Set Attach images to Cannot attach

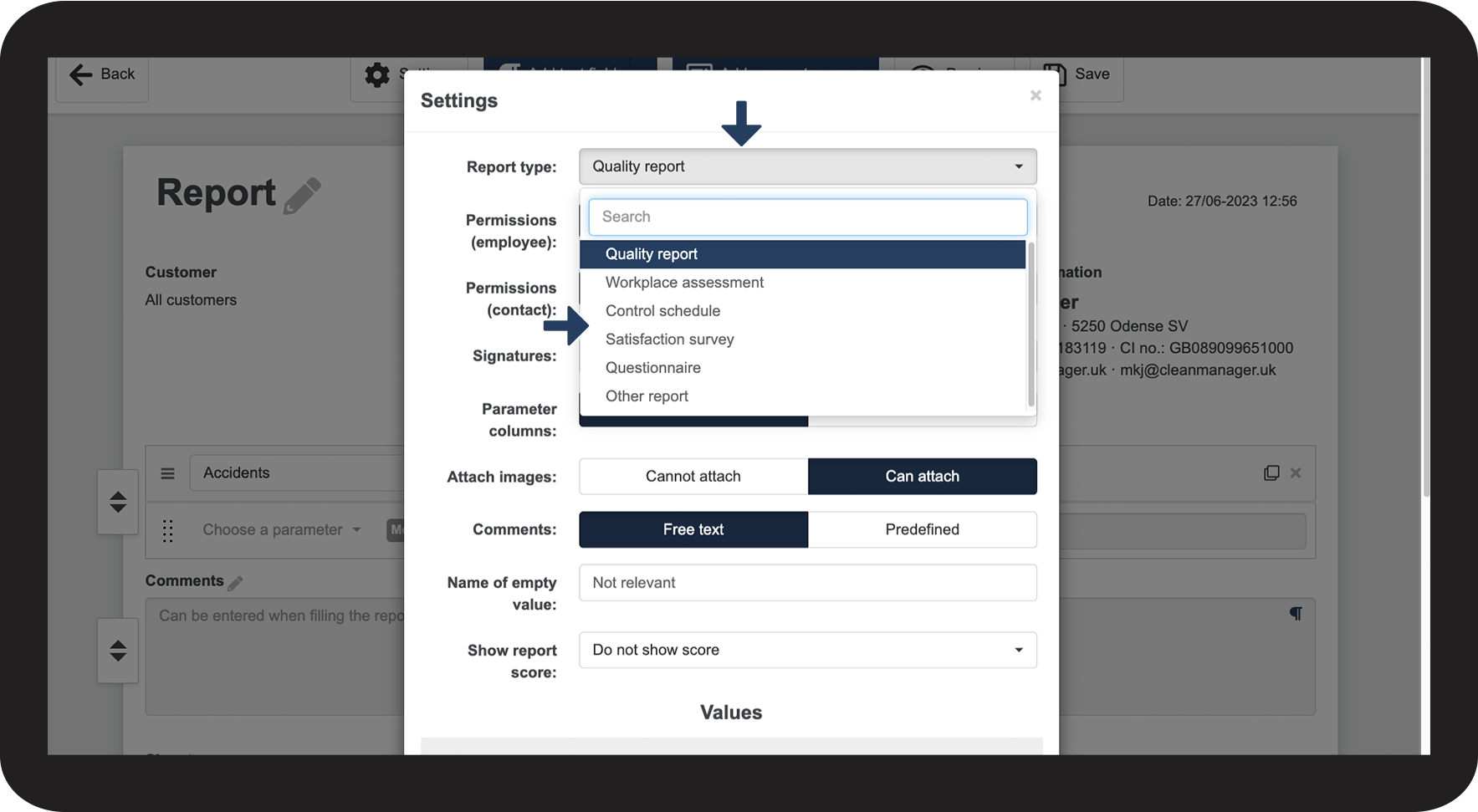click(x=693, y=477)
